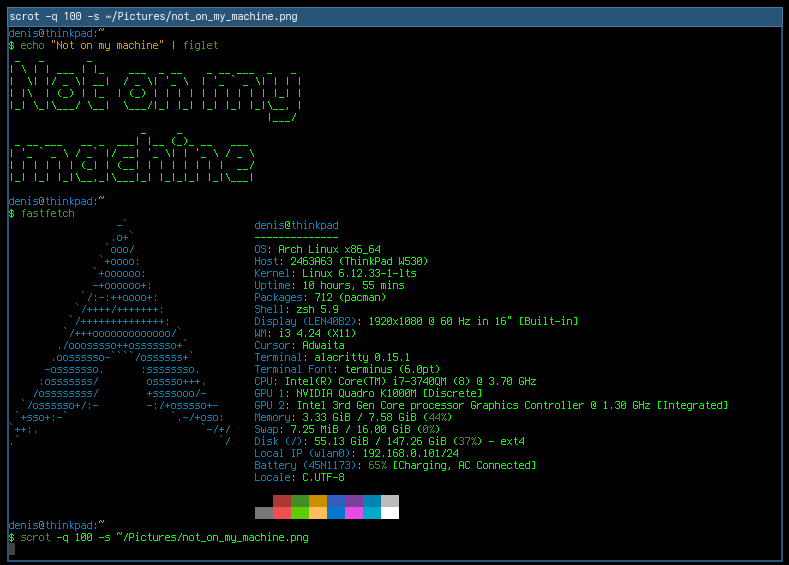
Task: Click the fastfetch header "denis@thinkpad" above dashes
Action: pos(296,225)
